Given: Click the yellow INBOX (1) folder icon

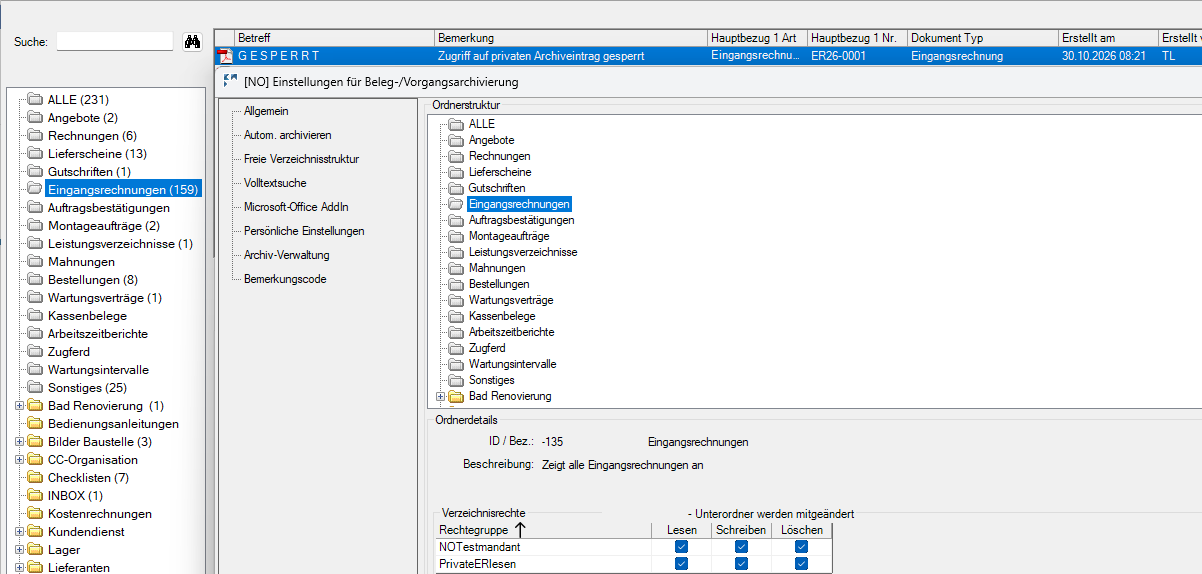Looking at the screenshot, I should point(36,496).
